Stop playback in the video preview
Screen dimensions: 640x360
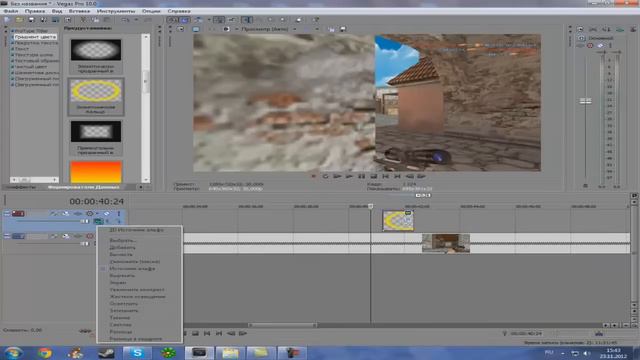coord(373,176)
